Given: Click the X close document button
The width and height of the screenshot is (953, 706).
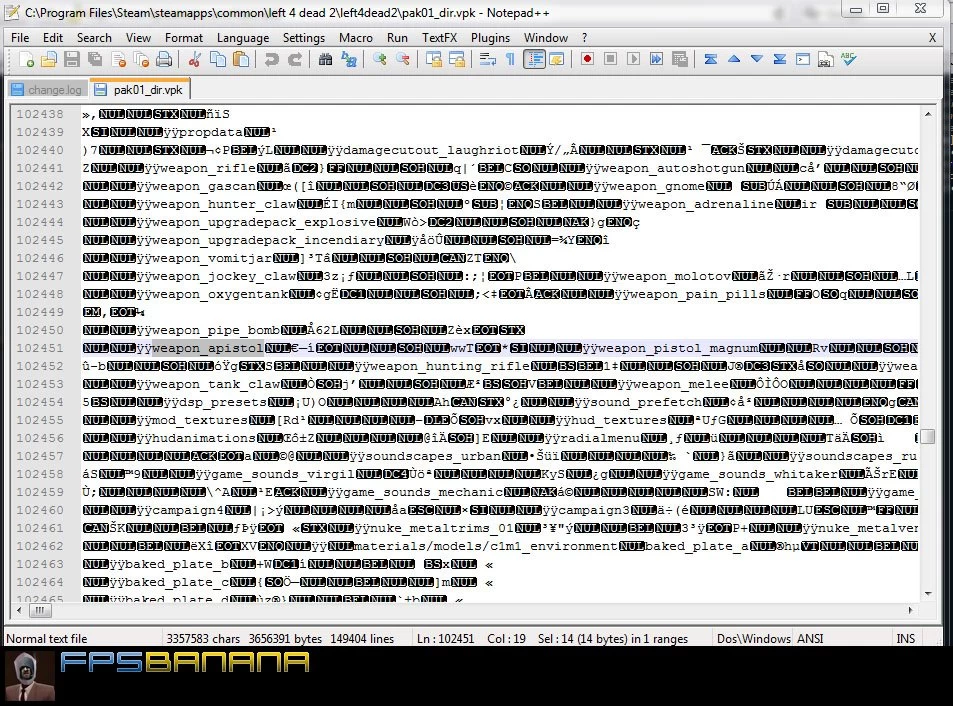Looking at the screenshot, I should click(x=932, y=38).
